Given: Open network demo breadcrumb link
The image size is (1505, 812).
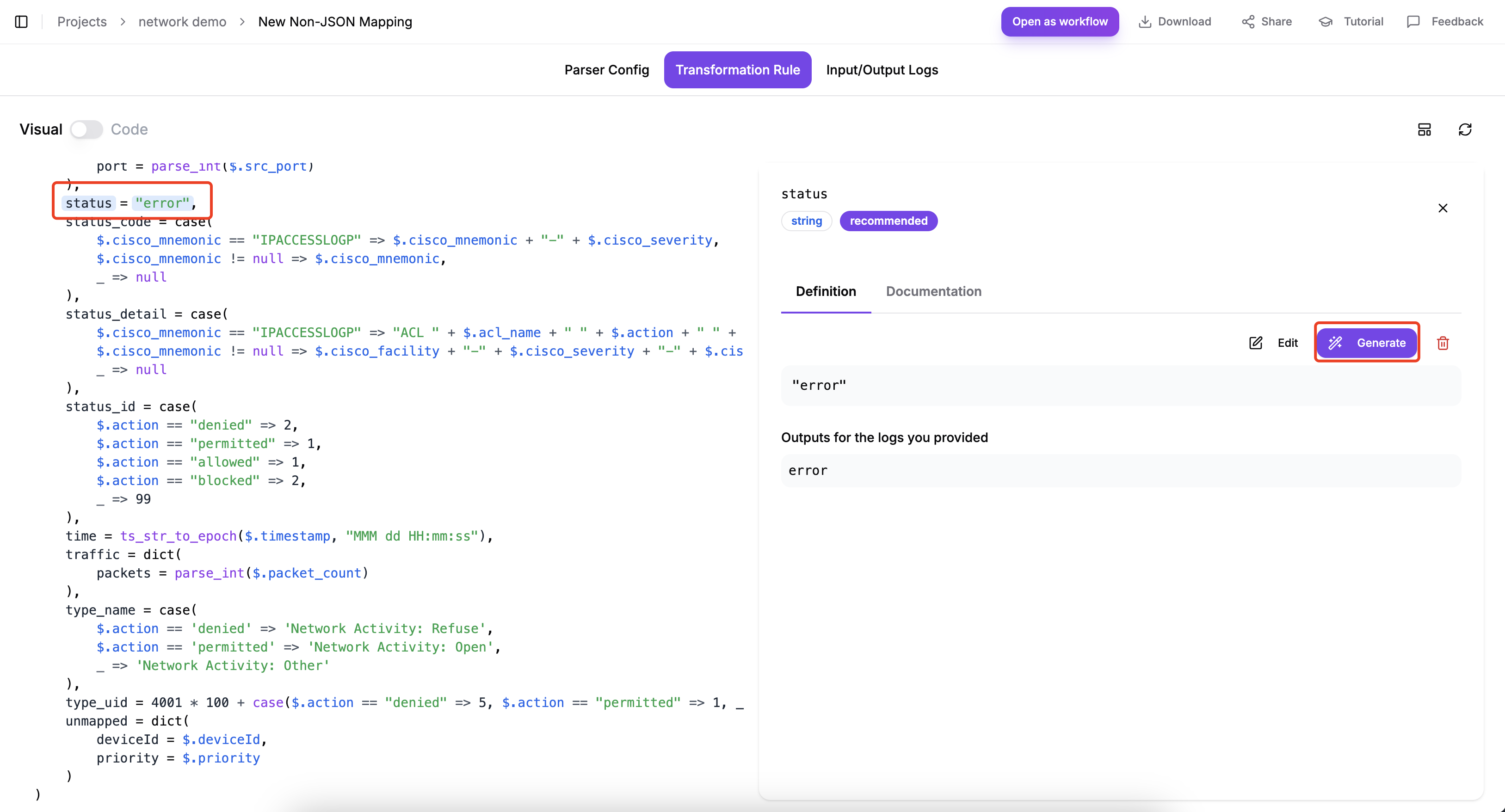Looking at the screenshot, I should [x=182, y=22].
